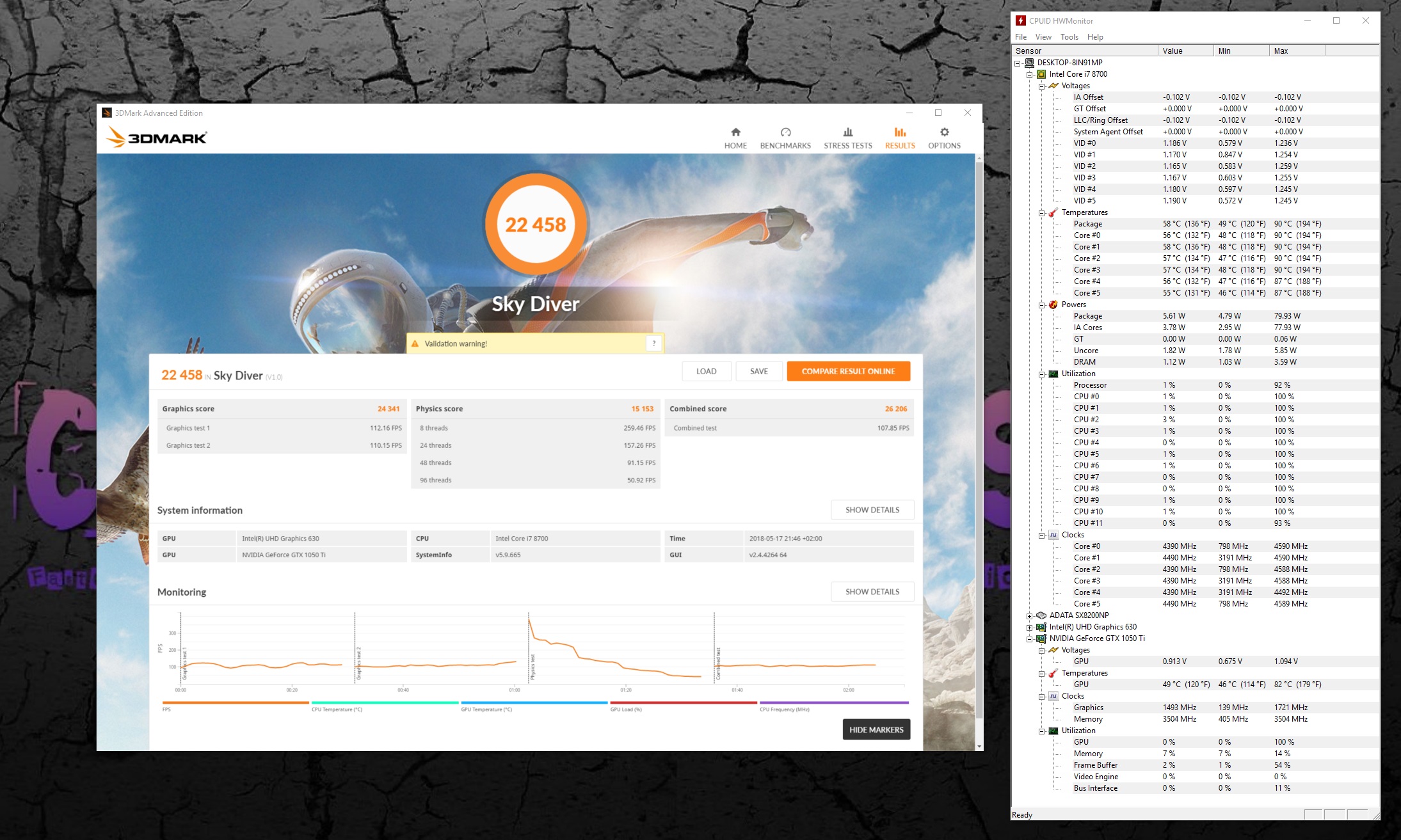Click the Value column header

pos(1185,51)
